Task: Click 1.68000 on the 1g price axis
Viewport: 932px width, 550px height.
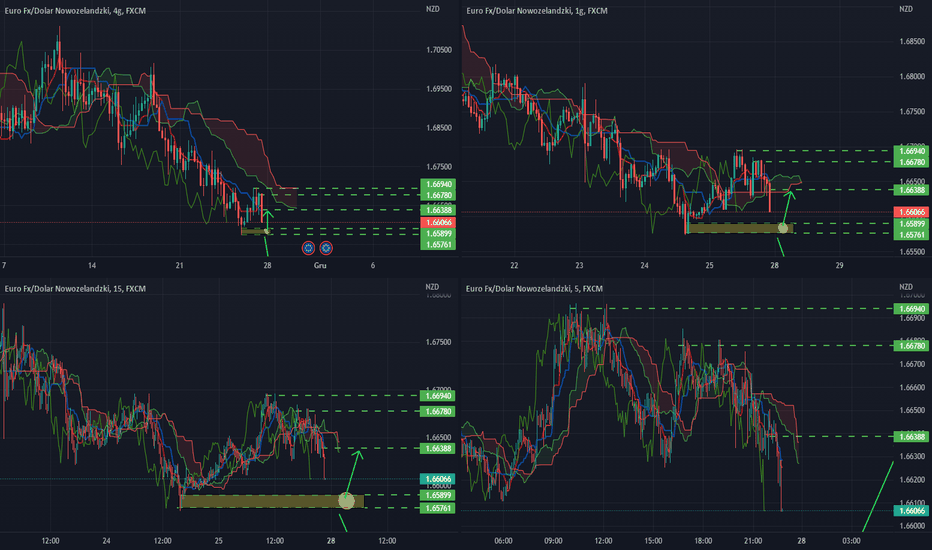Action: tap(912, 77)
